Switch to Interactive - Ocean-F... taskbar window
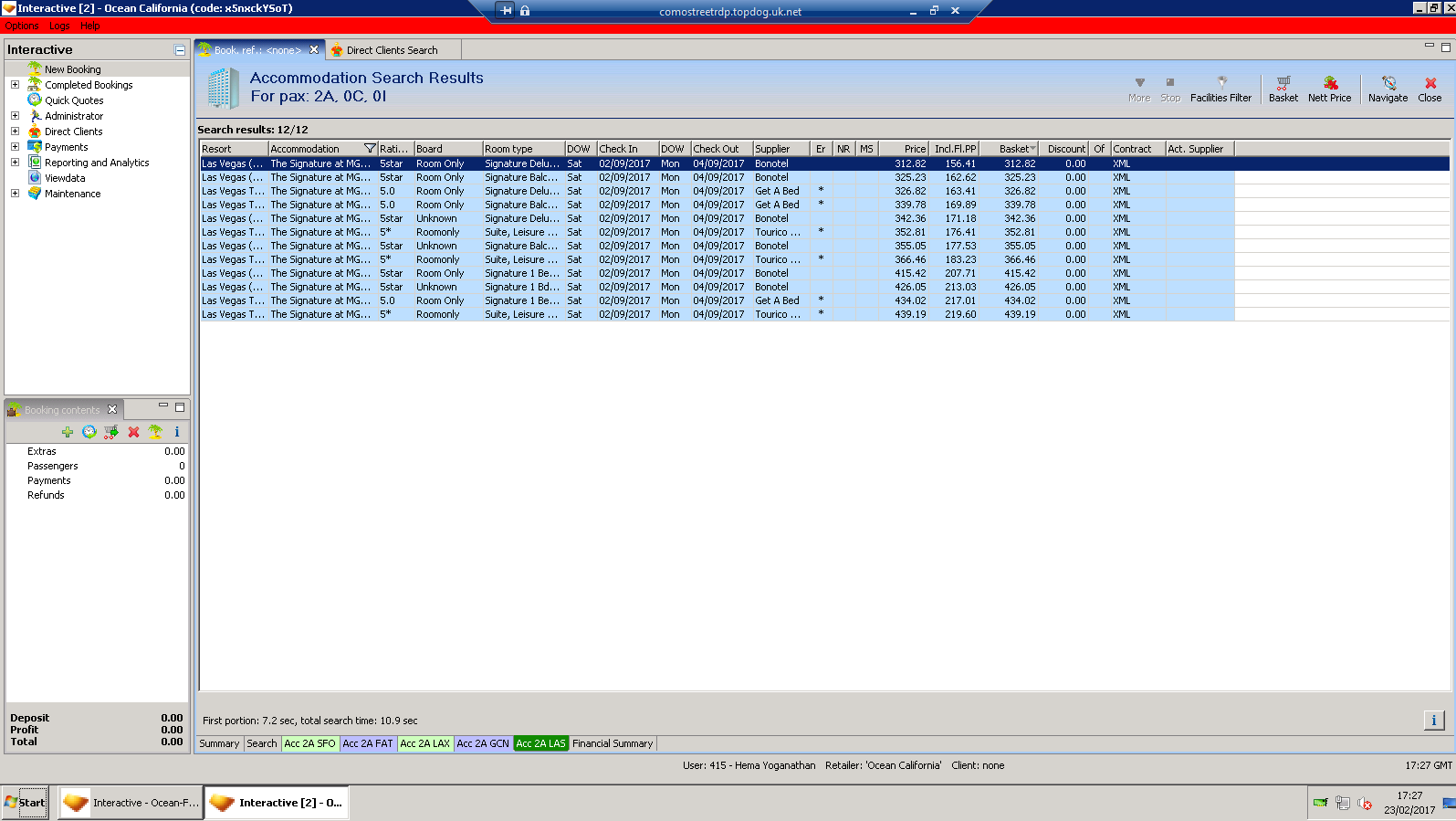This screenshot has width=1456, height=821. 130,803
